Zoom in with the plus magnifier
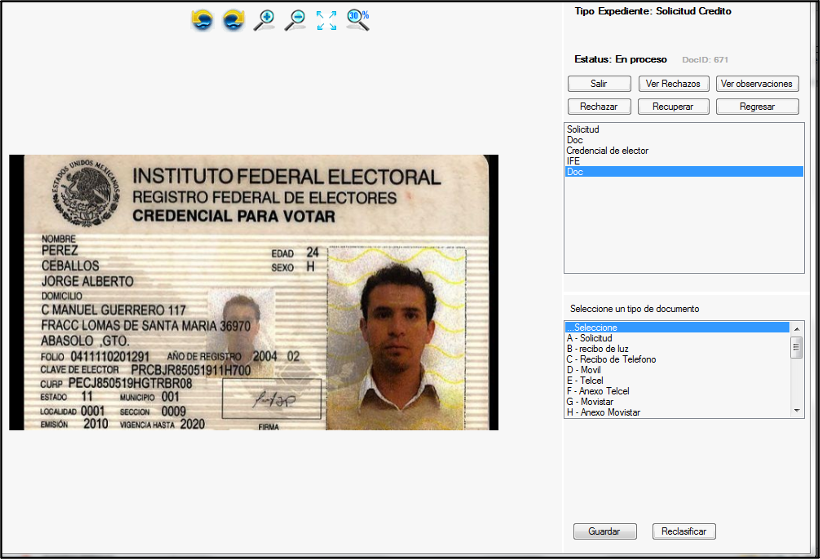This screenshot has height=560, width=820. (264, 19)
